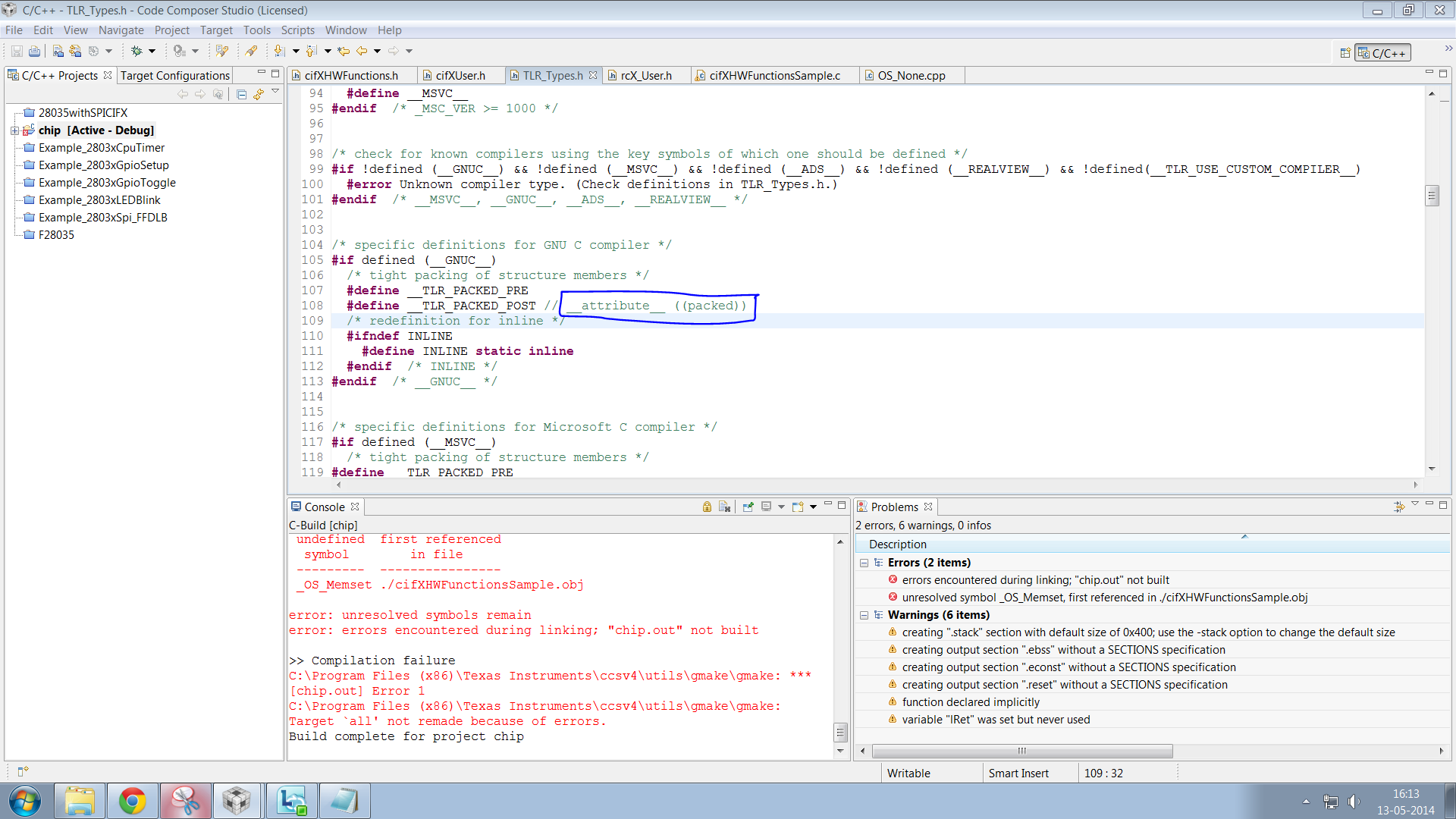The height and width of the screenshot is (819, 1456).
Task: Toggle Pin Console icon
Action: coord(748,507)
